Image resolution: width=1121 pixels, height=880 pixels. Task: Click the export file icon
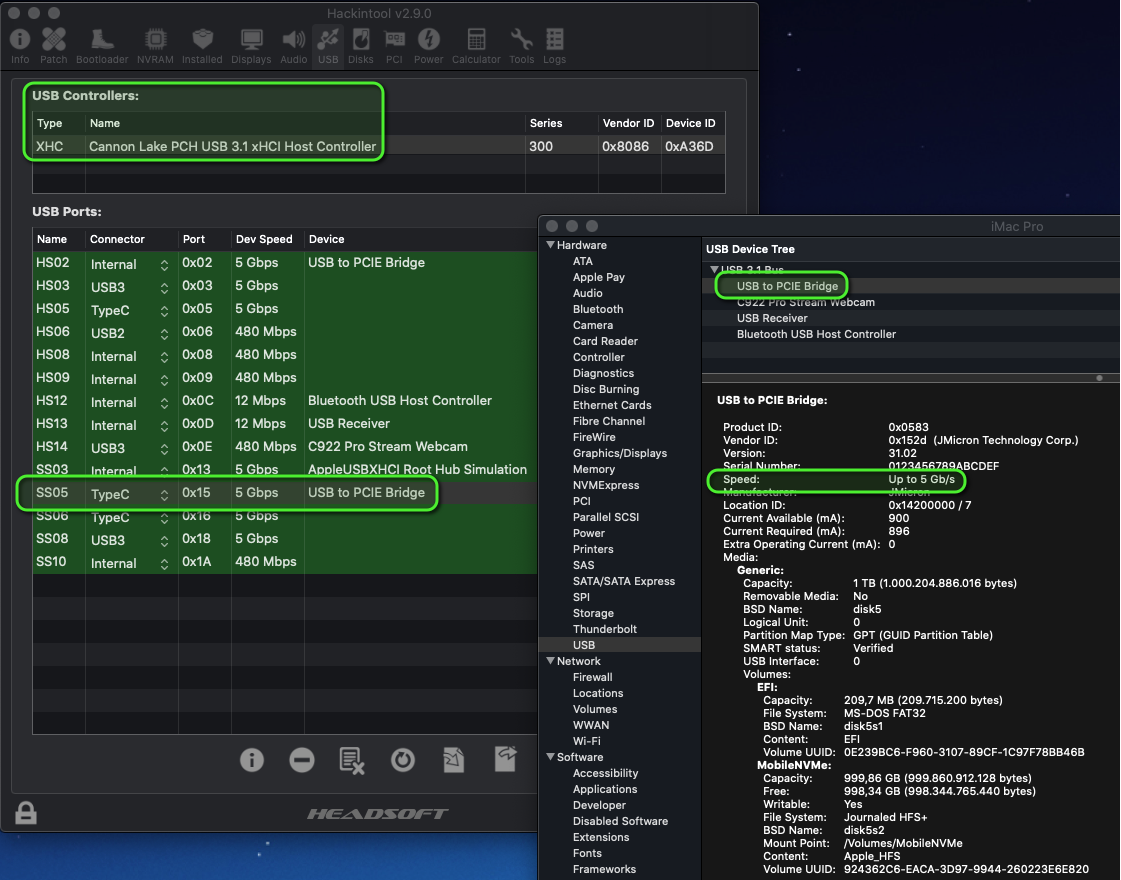coord(506,760)
